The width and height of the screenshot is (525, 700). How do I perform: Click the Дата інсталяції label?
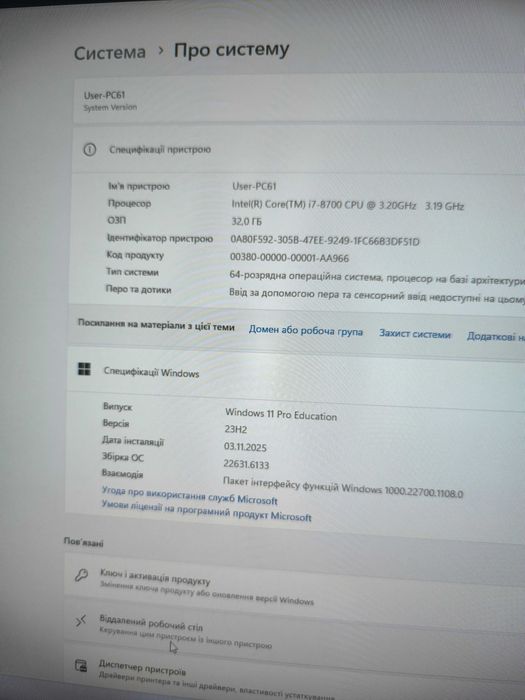(x=133, y=441)
